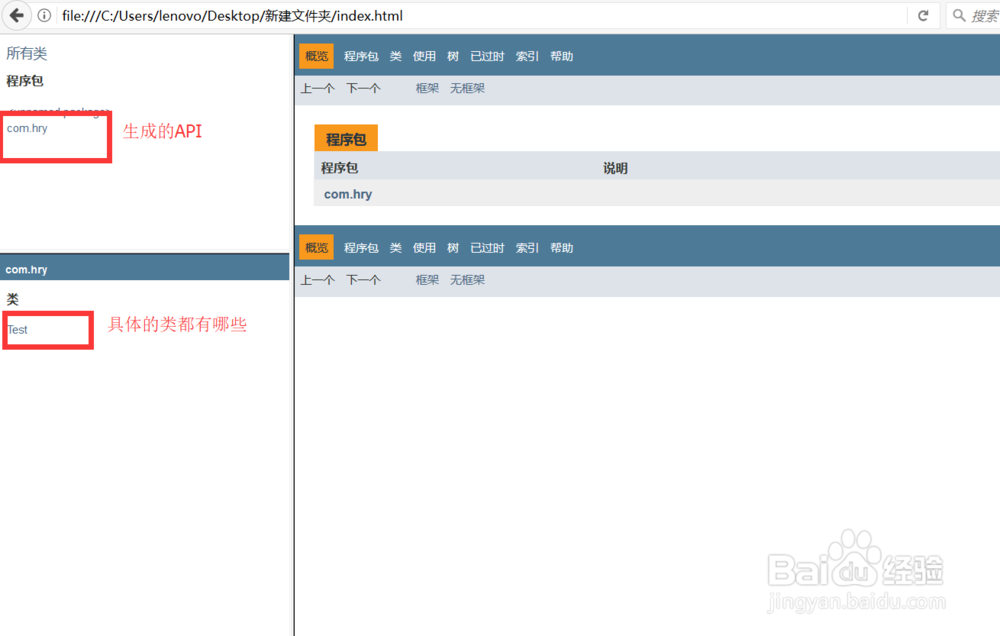Click top 无框架 link
Viewport: 1000px width, 636px height.
[x=467, y=88]
